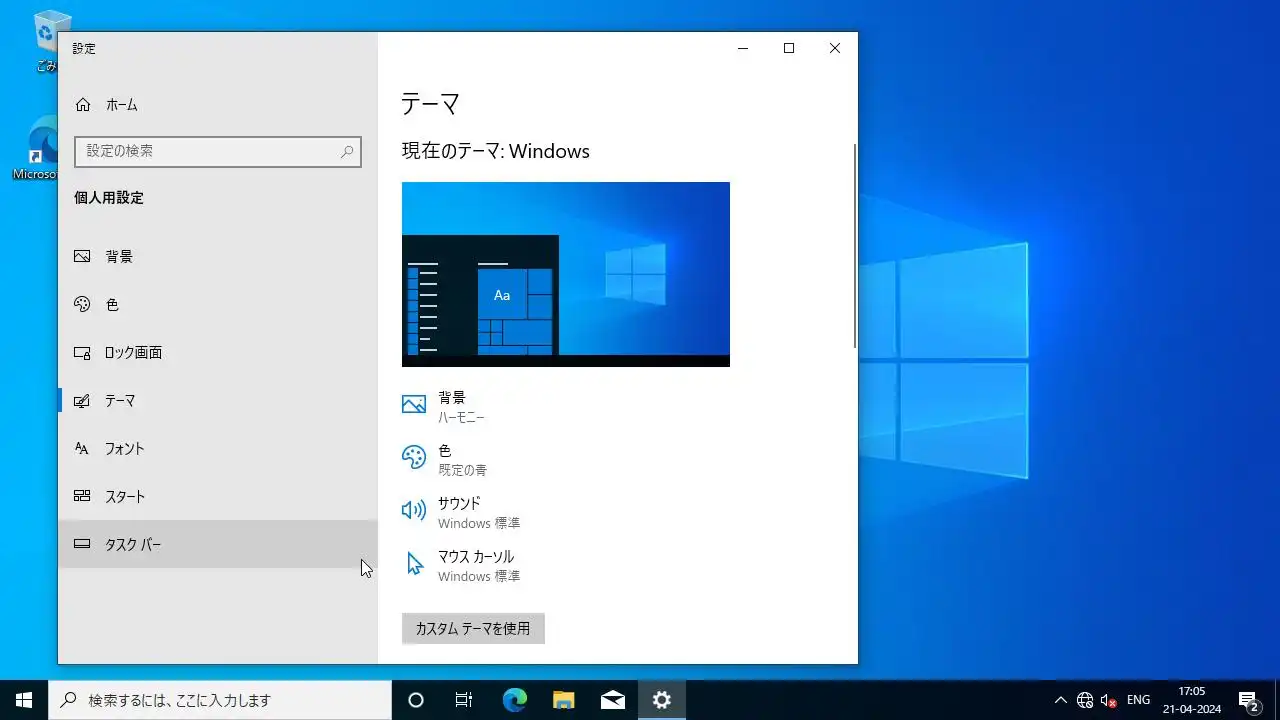The height and width of the screenshot is (720, 1280).
Task: Open Task View on the taskbar
Action: coord(464,700)
